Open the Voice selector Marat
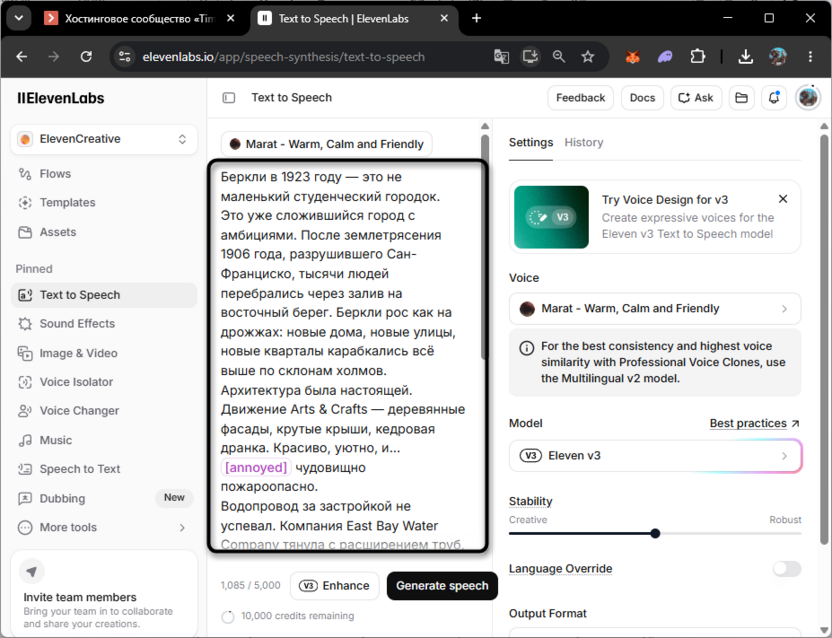832x638 pixels. pos(655,308)
